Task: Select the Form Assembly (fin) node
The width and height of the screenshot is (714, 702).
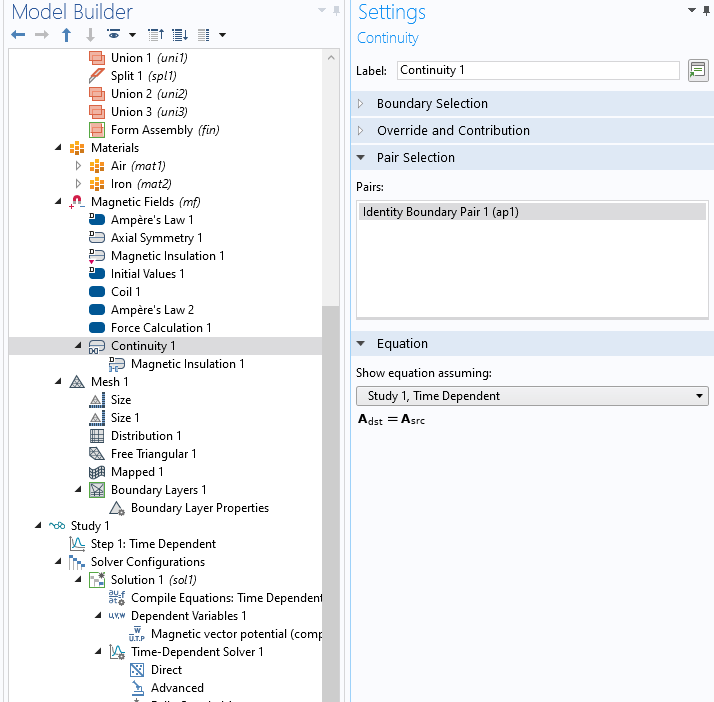Action: [x=165, y=130]
